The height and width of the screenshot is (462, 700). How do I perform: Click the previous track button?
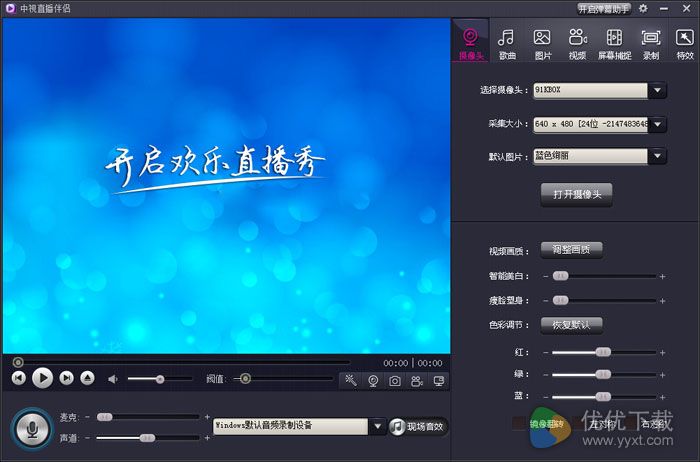pyautogui.click(x=19, y=378)
